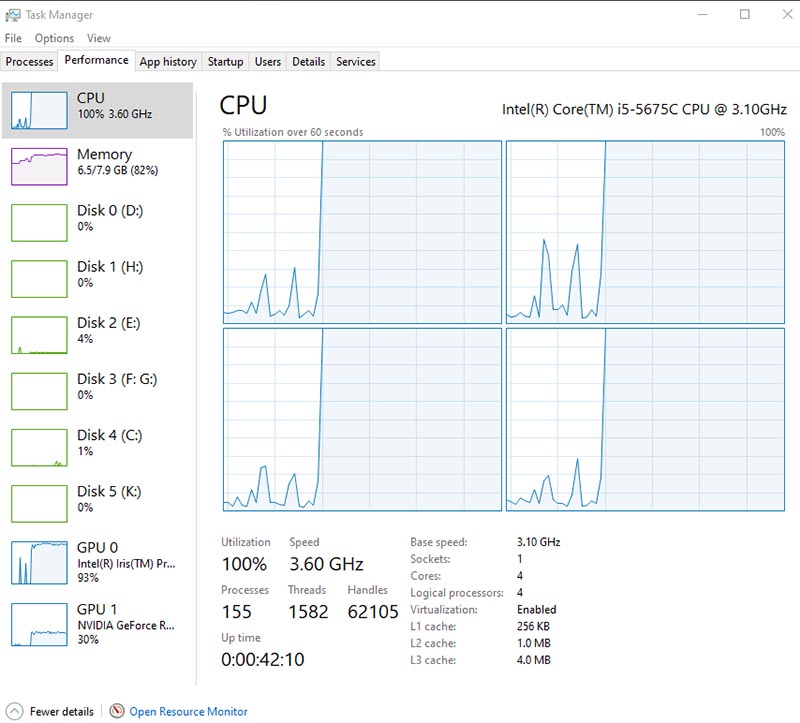The image size is (800, 723).
Task: Switch to the Services tab
Action: 356,62
